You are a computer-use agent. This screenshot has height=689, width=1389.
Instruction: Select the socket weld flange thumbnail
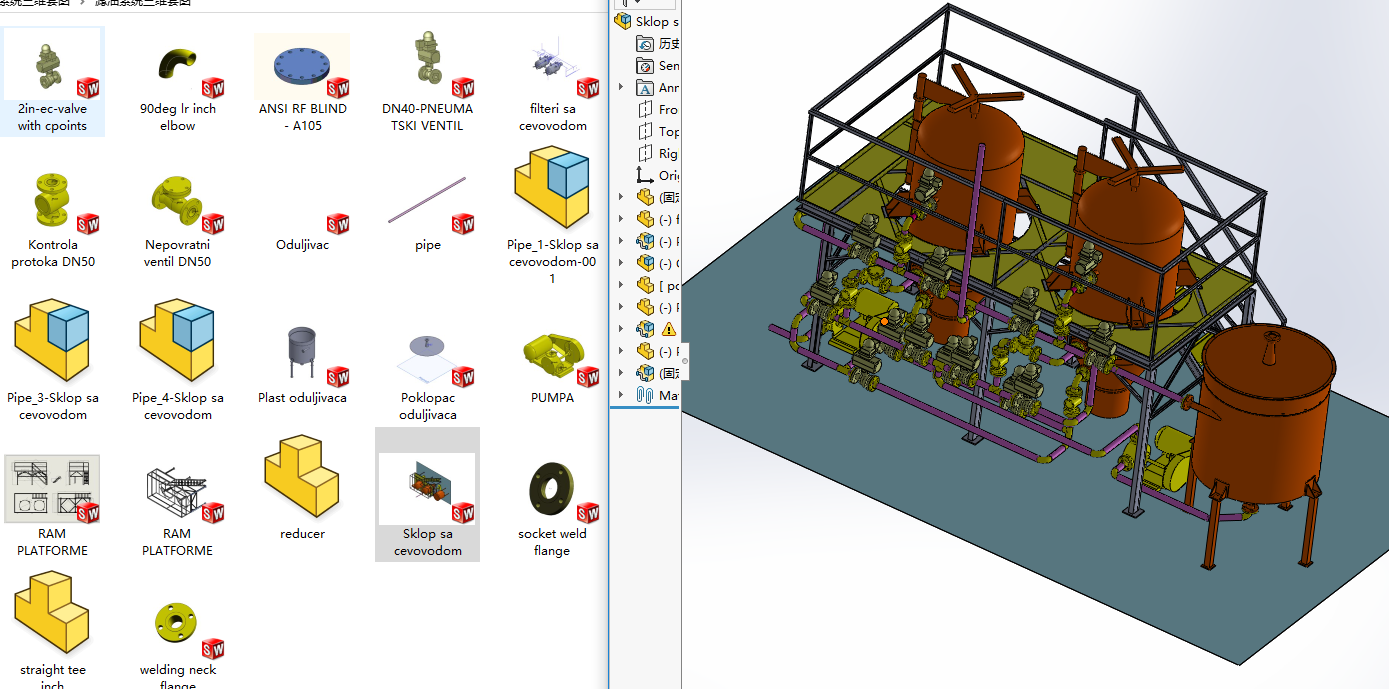click(552, 491)
